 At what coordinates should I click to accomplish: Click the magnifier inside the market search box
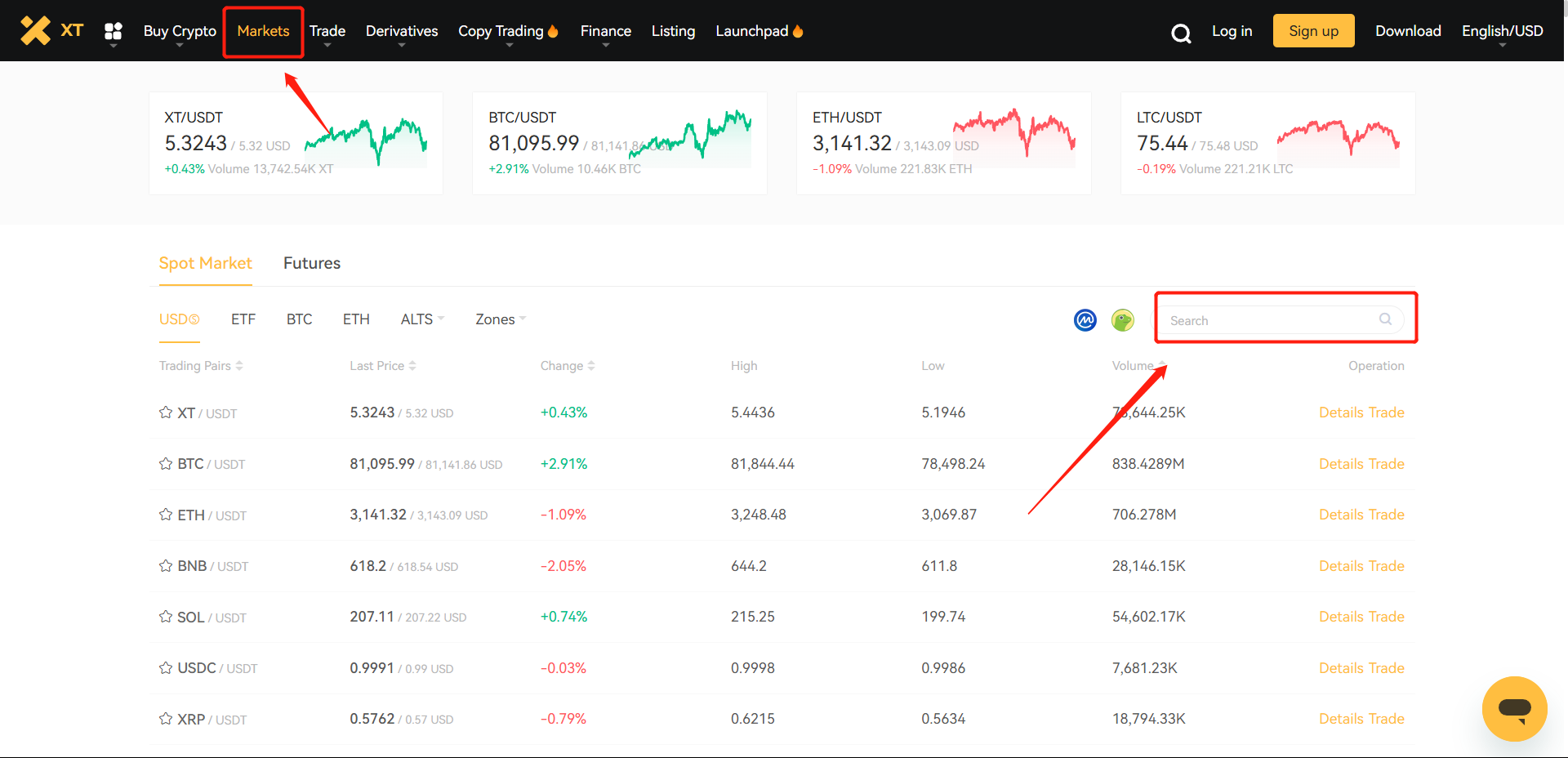coord(1385,319)
